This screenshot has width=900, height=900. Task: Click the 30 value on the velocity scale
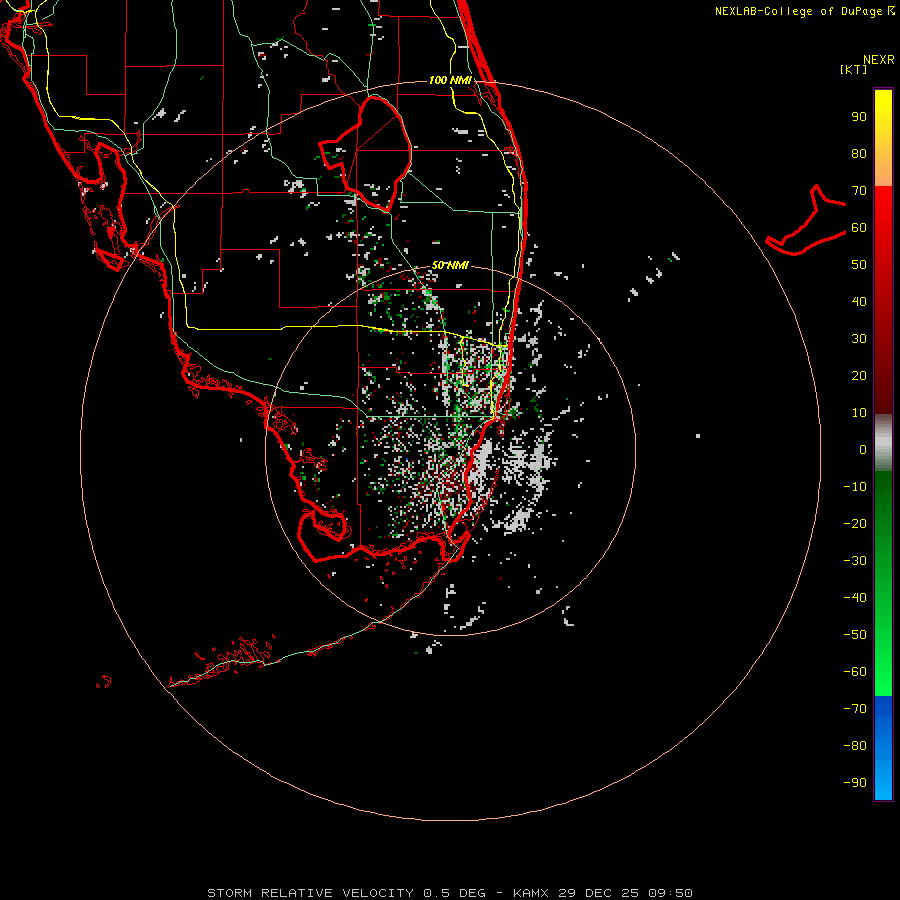click(x=859, y=339)
